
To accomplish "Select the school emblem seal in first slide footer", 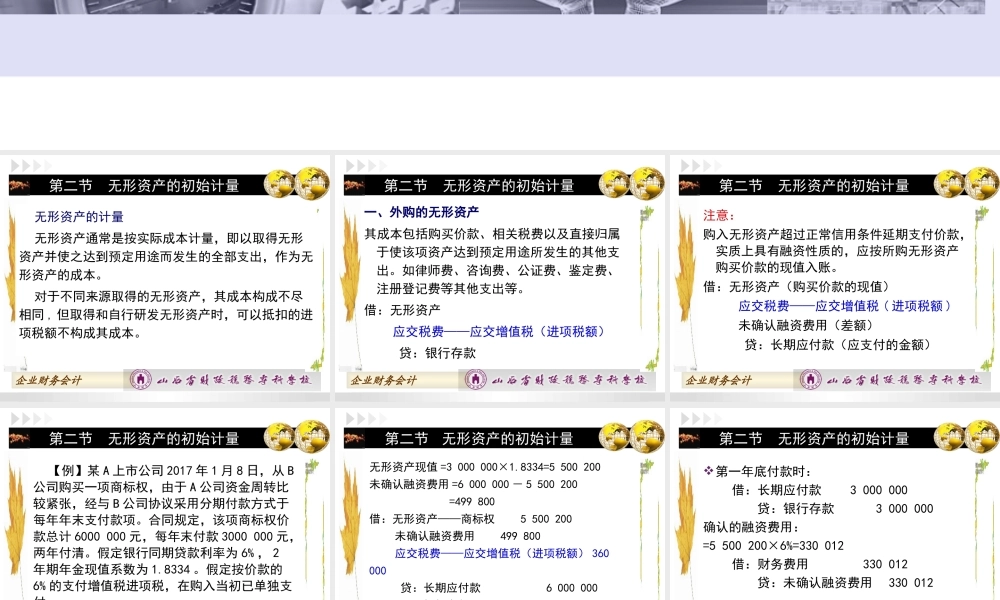I will pyautogui.click(x=140, y=381).
